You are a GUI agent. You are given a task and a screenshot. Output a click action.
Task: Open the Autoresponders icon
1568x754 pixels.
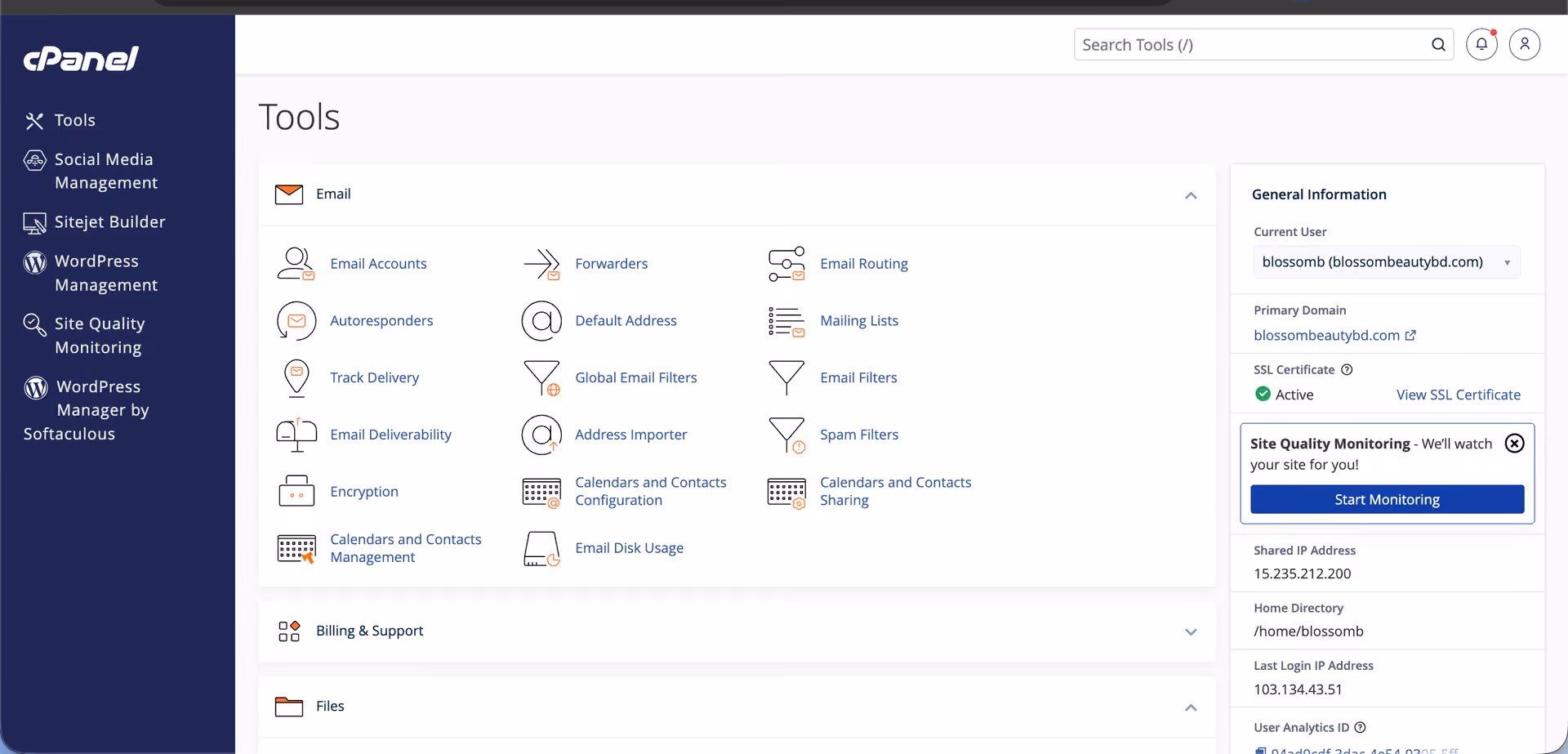click(x=296, y=321)
